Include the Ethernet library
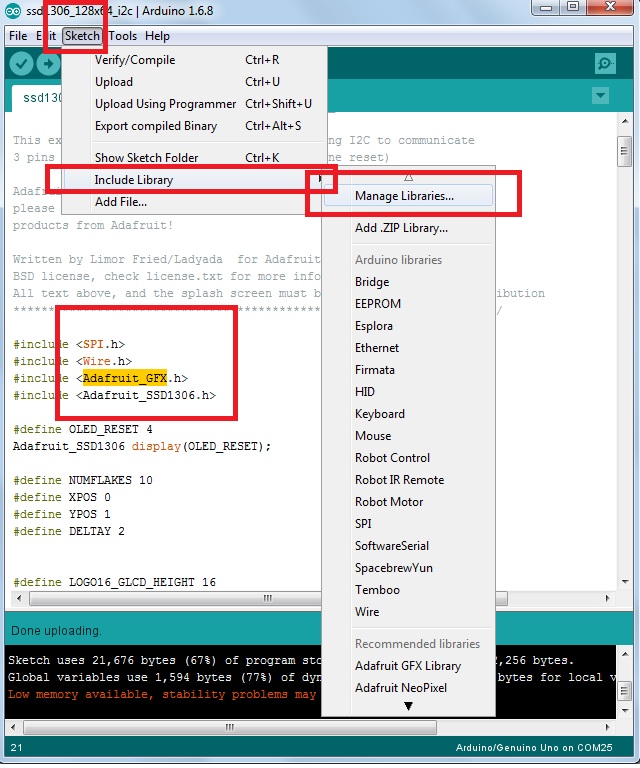This screenshot has height=768, width=640. (408, 348)
